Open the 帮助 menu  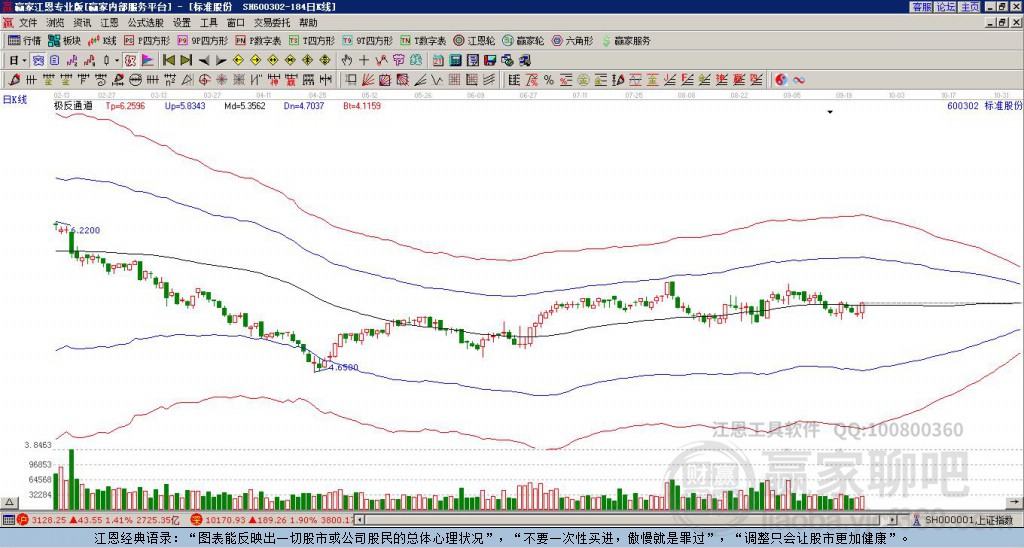click(x=308, y=23)
